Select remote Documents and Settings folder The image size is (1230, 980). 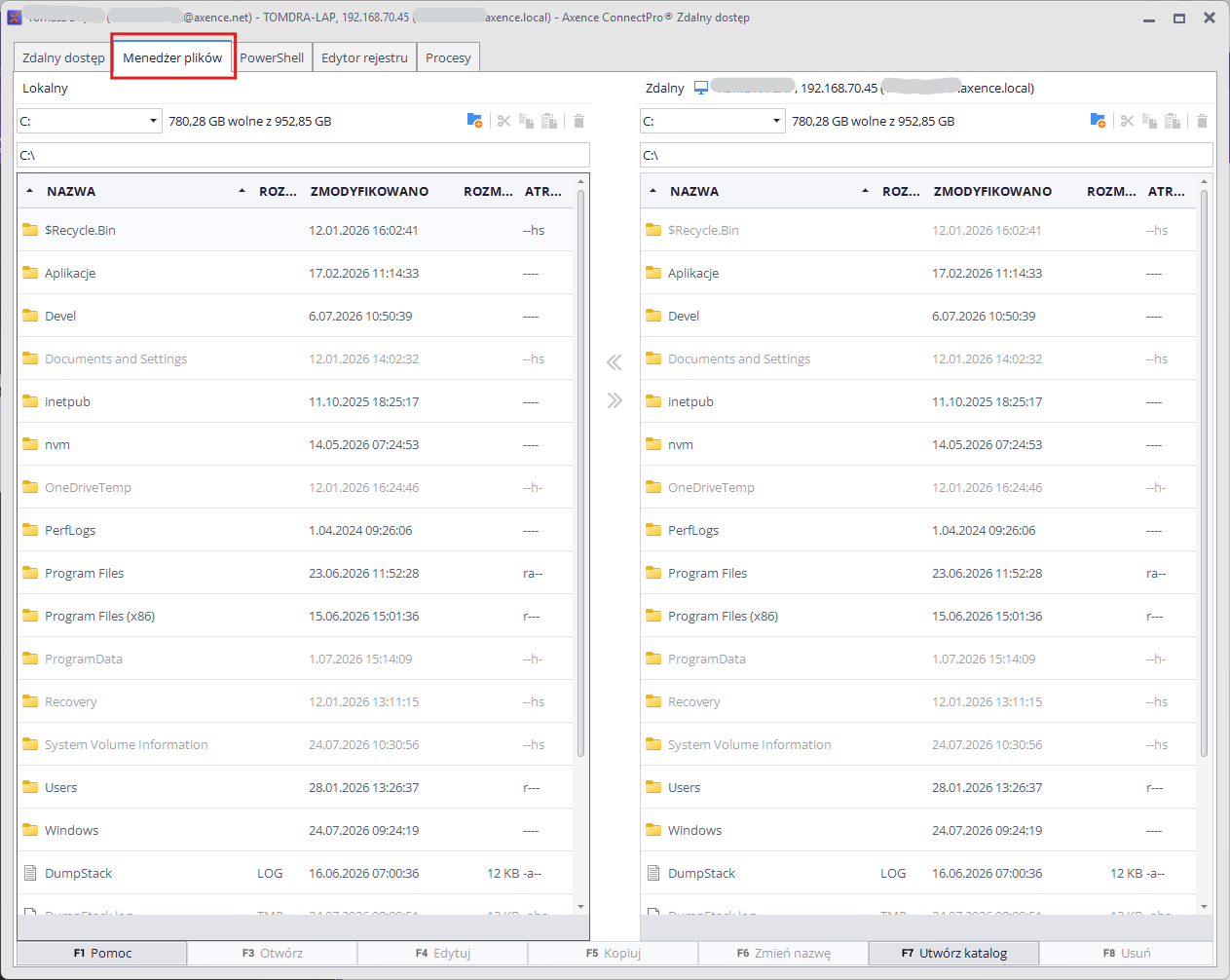pyautogui.click(x=918, y=358)
